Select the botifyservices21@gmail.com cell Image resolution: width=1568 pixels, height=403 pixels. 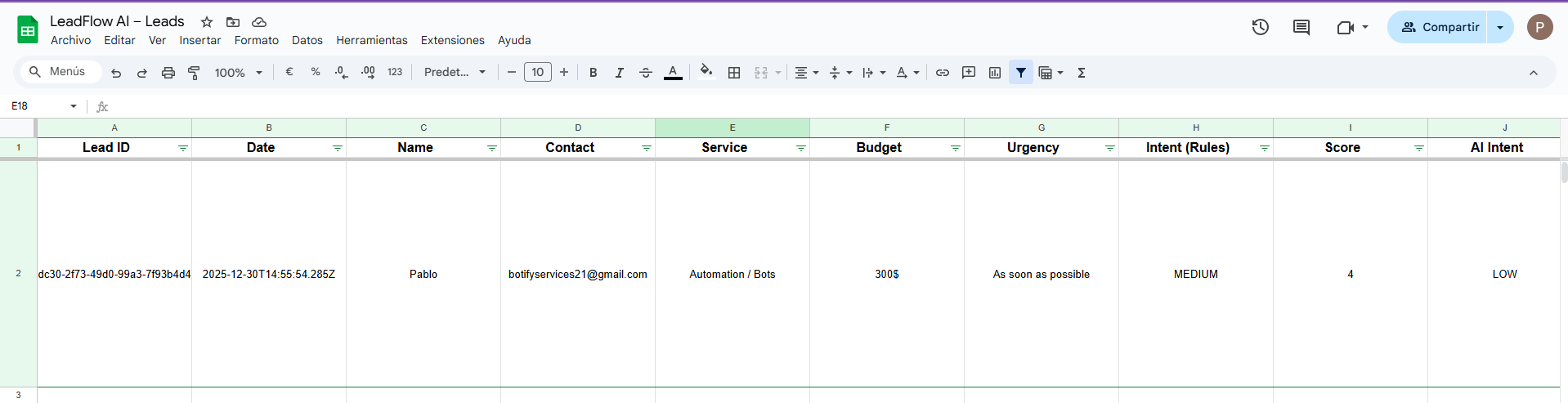click(578, 274)
